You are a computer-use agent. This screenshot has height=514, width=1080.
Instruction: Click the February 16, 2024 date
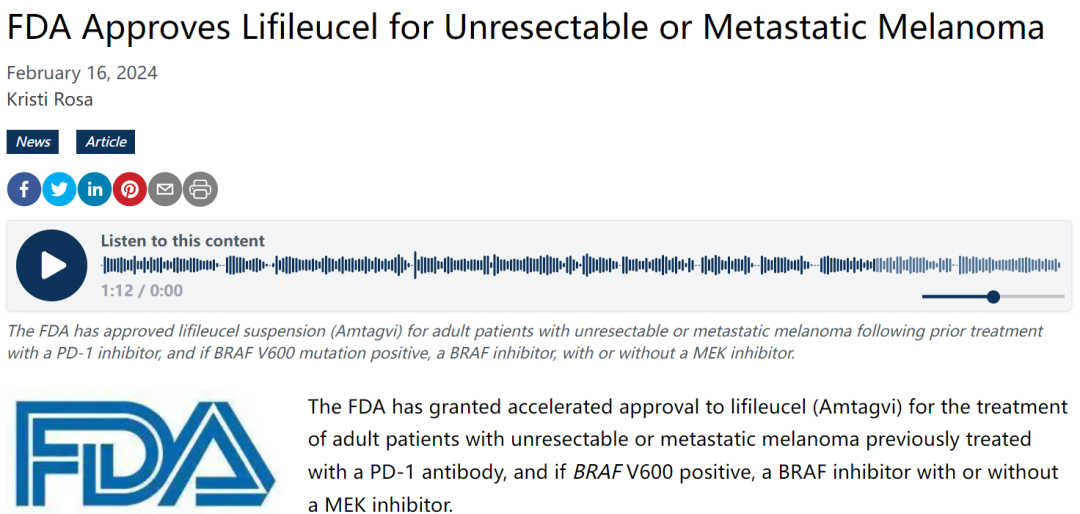pyautogui.click(x=82, y=73)
